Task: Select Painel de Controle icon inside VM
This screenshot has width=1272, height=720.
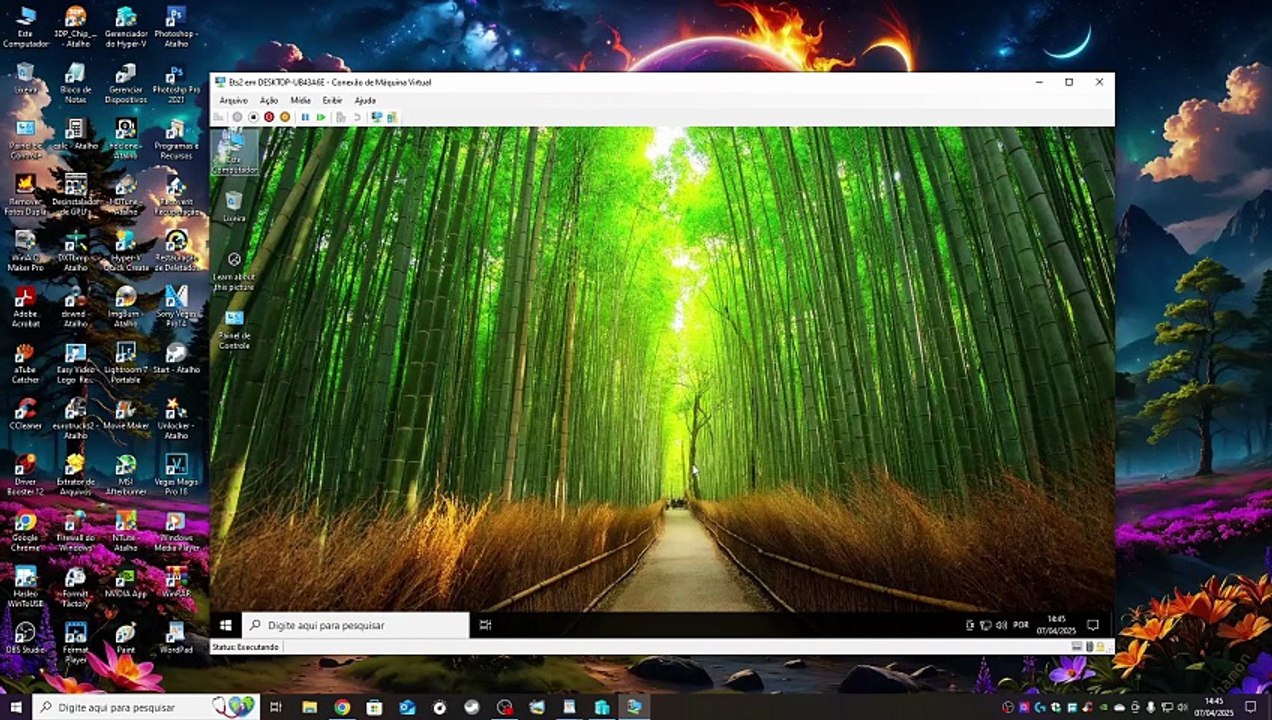Action: pos(234,329)
